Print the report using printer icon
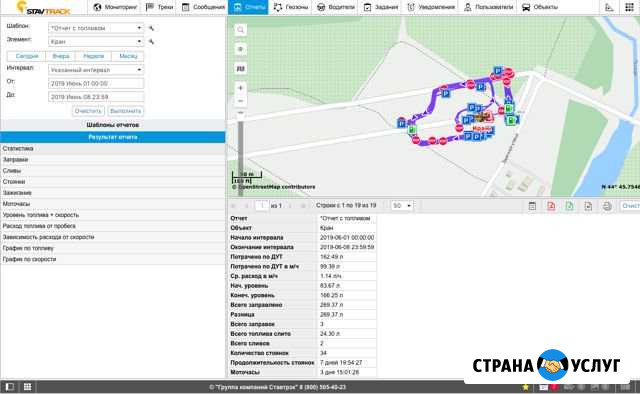640x394 pixels. click(x=607, y=206)
